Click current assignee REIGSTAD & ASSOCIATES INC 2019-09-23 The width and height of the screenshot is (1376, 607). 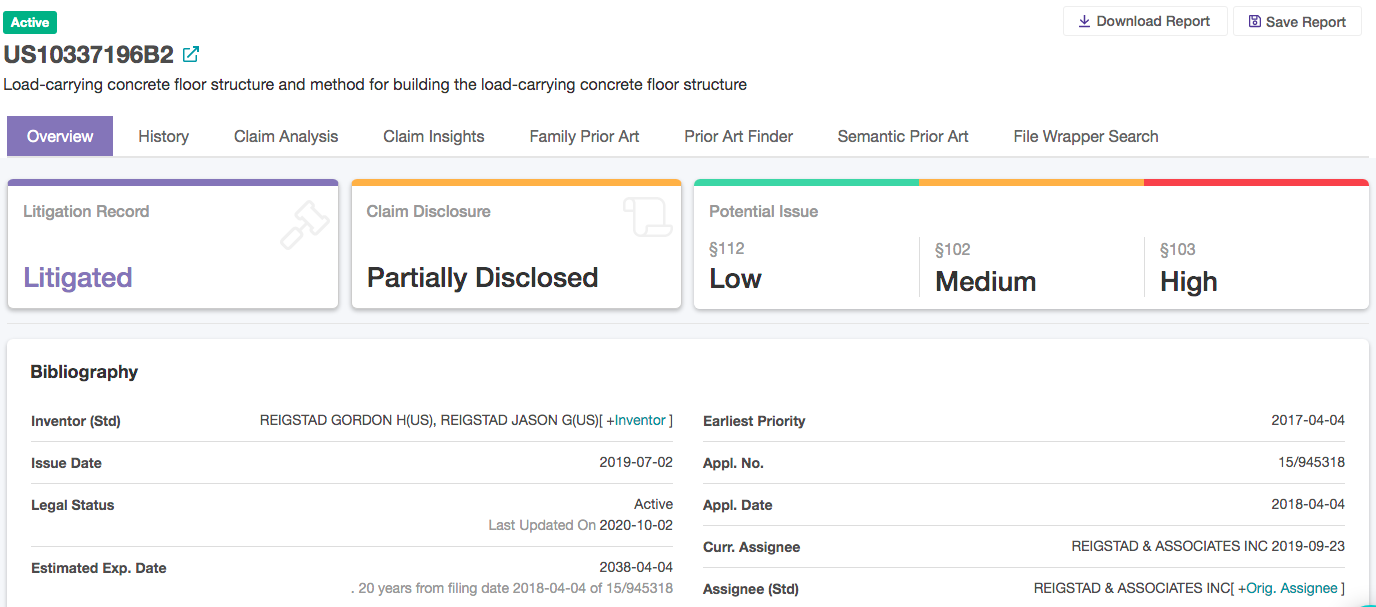1208,547
